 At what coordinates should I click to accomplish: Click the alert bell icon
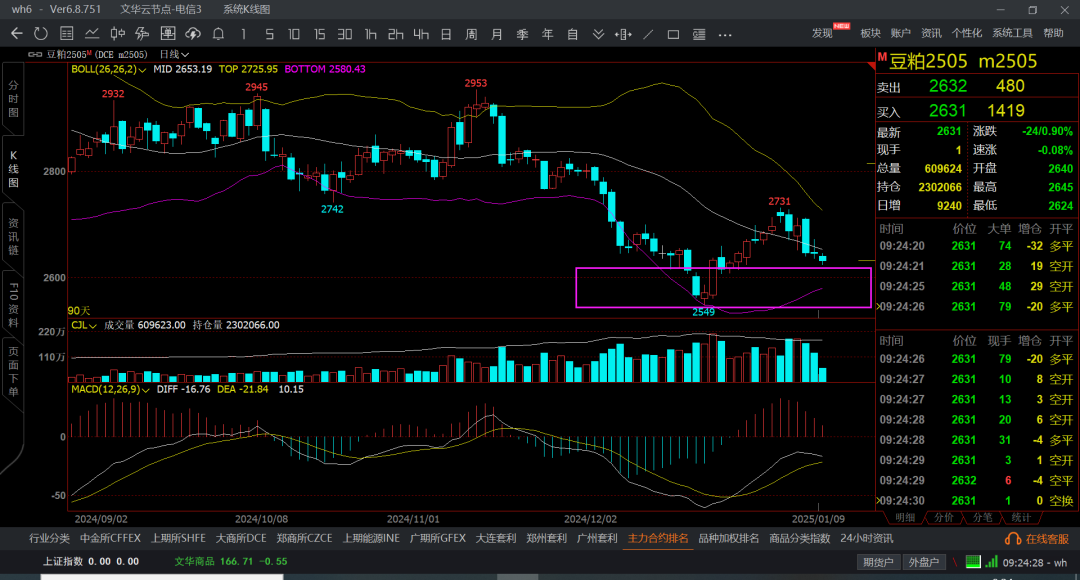point(217,33)
